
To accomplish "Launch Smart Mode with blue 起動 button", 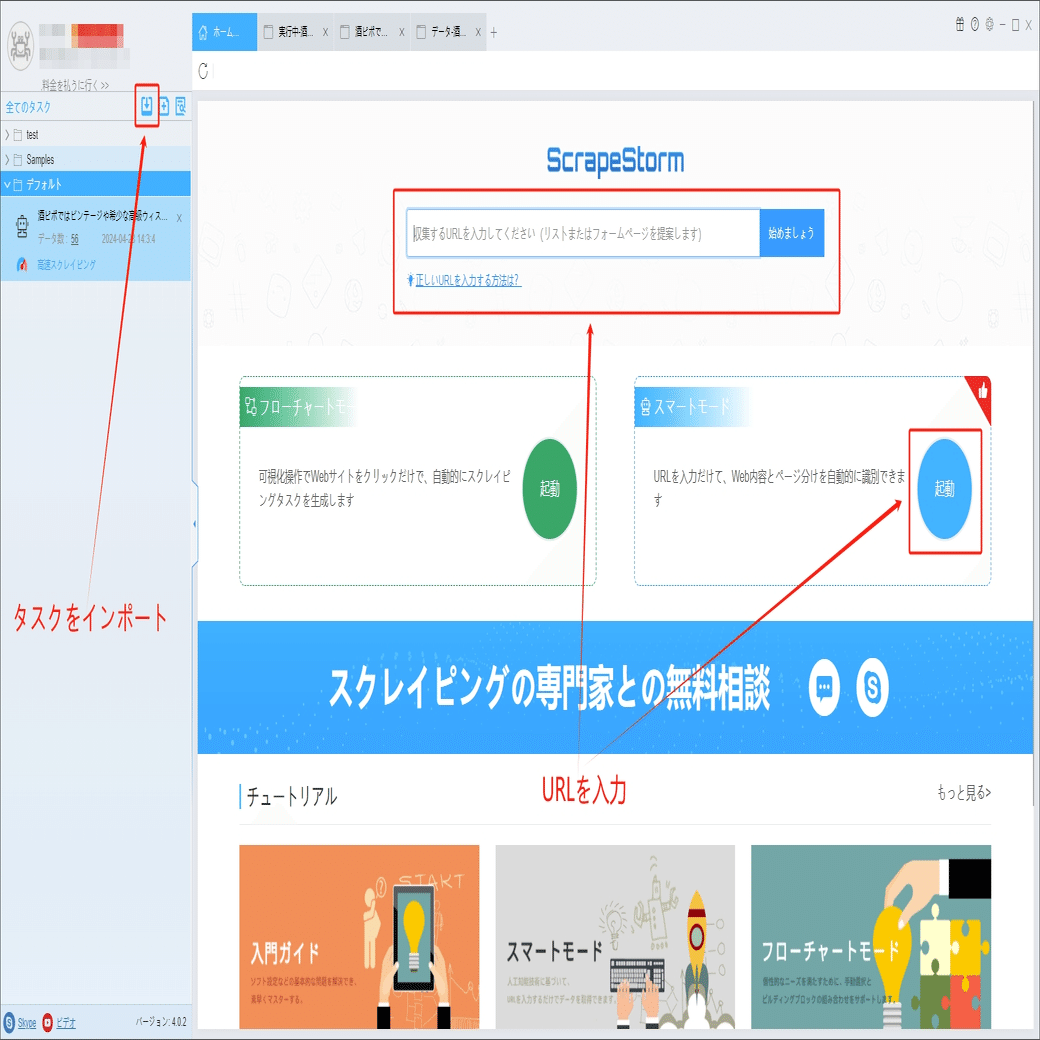I will click(x=944, y=489).
